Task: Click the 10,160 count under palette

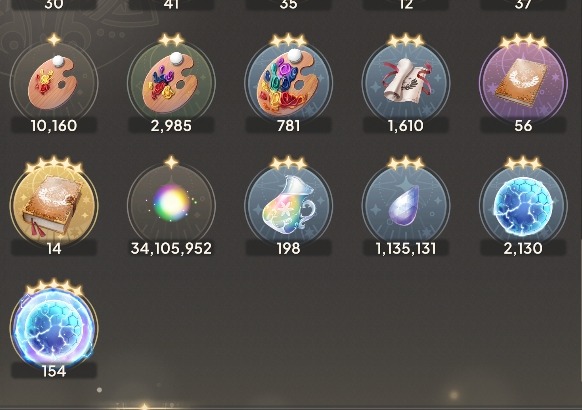Action: click(54, 126)
